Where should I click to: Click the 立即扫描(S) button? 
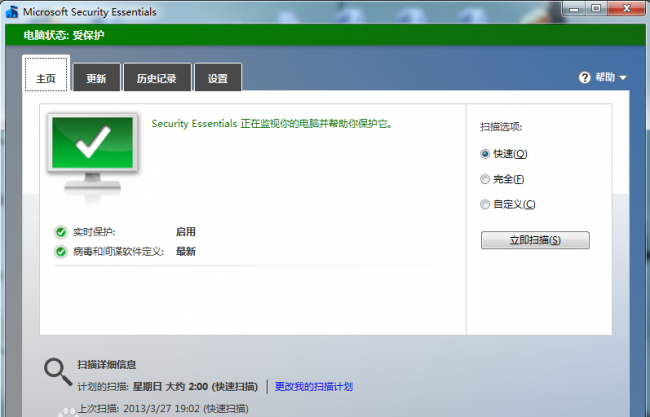pos(535,240)
